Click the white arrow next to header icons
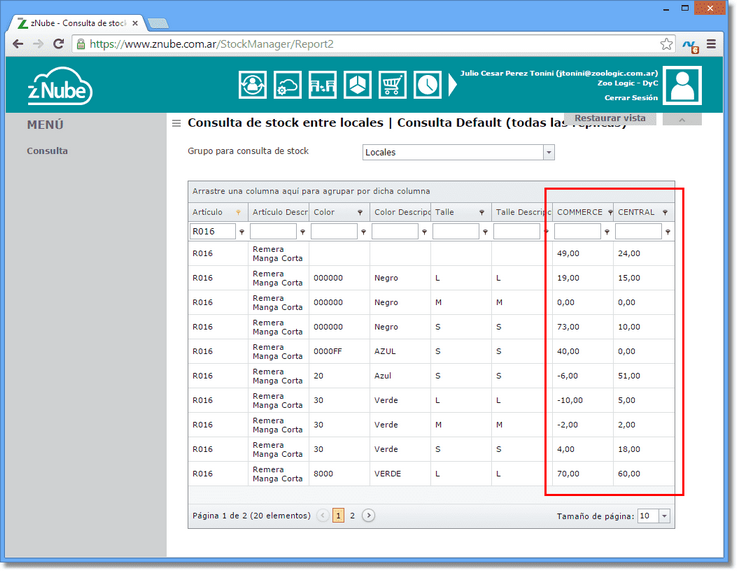The height and width of the screenshot is (571, 737). coord(452,85)
